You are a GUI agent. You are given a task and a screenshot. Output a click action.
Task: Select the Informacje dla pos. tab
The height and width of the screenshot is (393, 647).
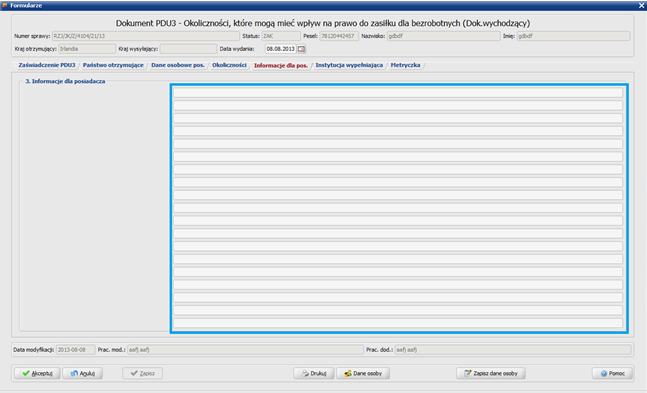[x=281, y=66]
